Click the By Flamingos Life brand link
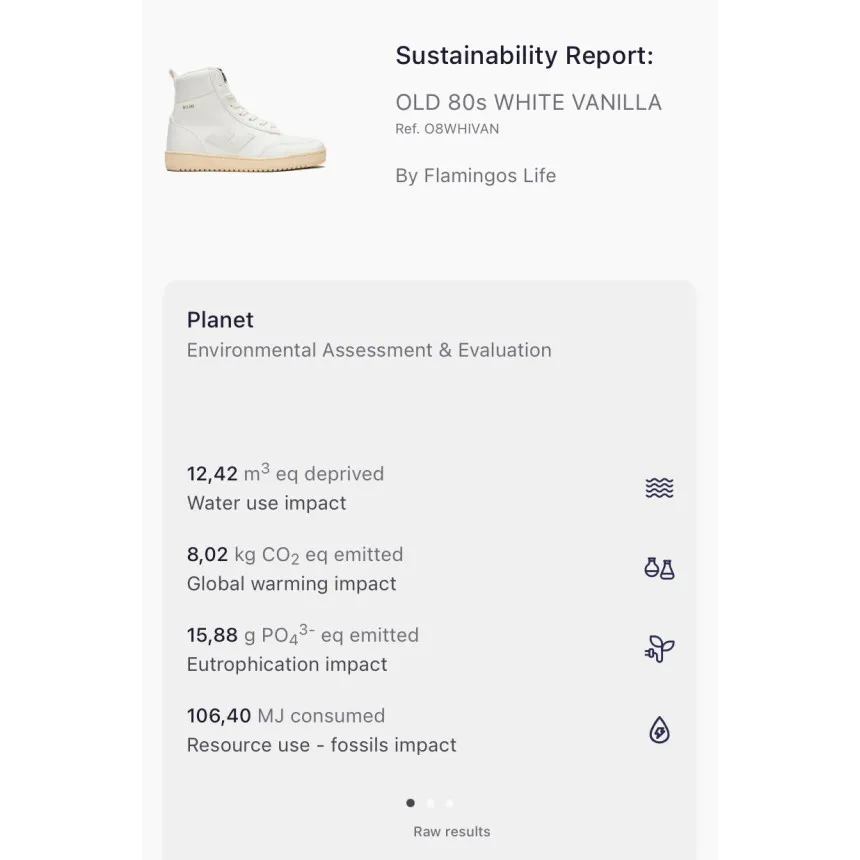The width and height of the screenshot is (860, 860). [476, 176]
